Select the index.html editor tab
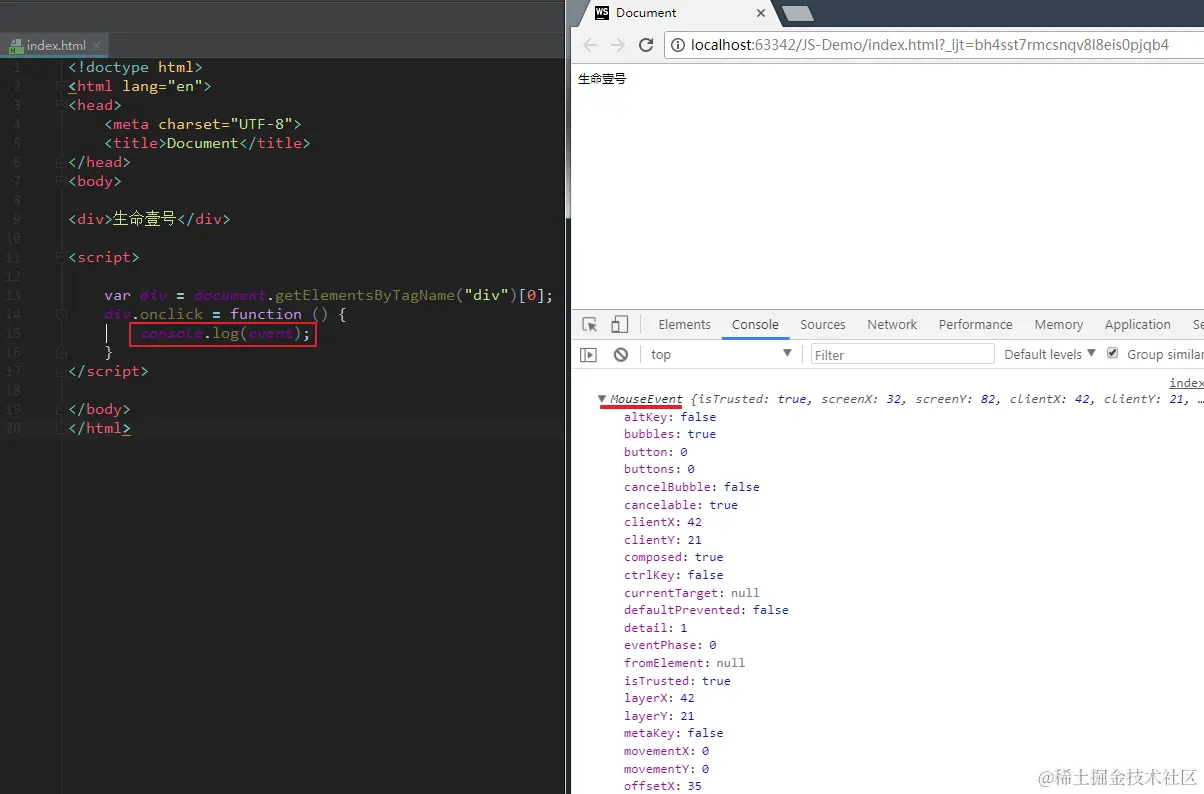 pos(55,46)
